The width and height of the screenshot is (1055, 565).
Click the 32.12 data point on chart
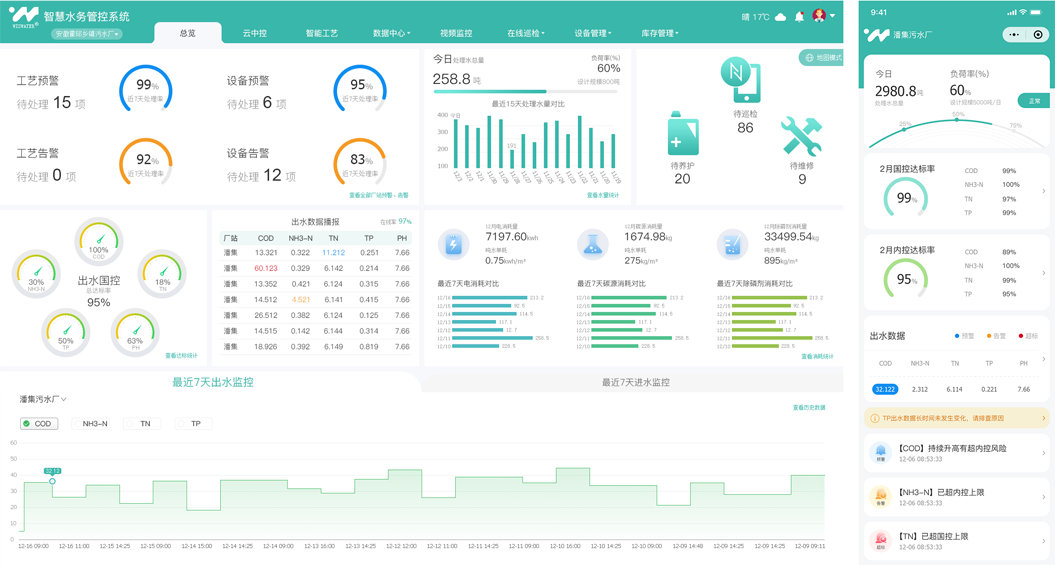(53, 481)
